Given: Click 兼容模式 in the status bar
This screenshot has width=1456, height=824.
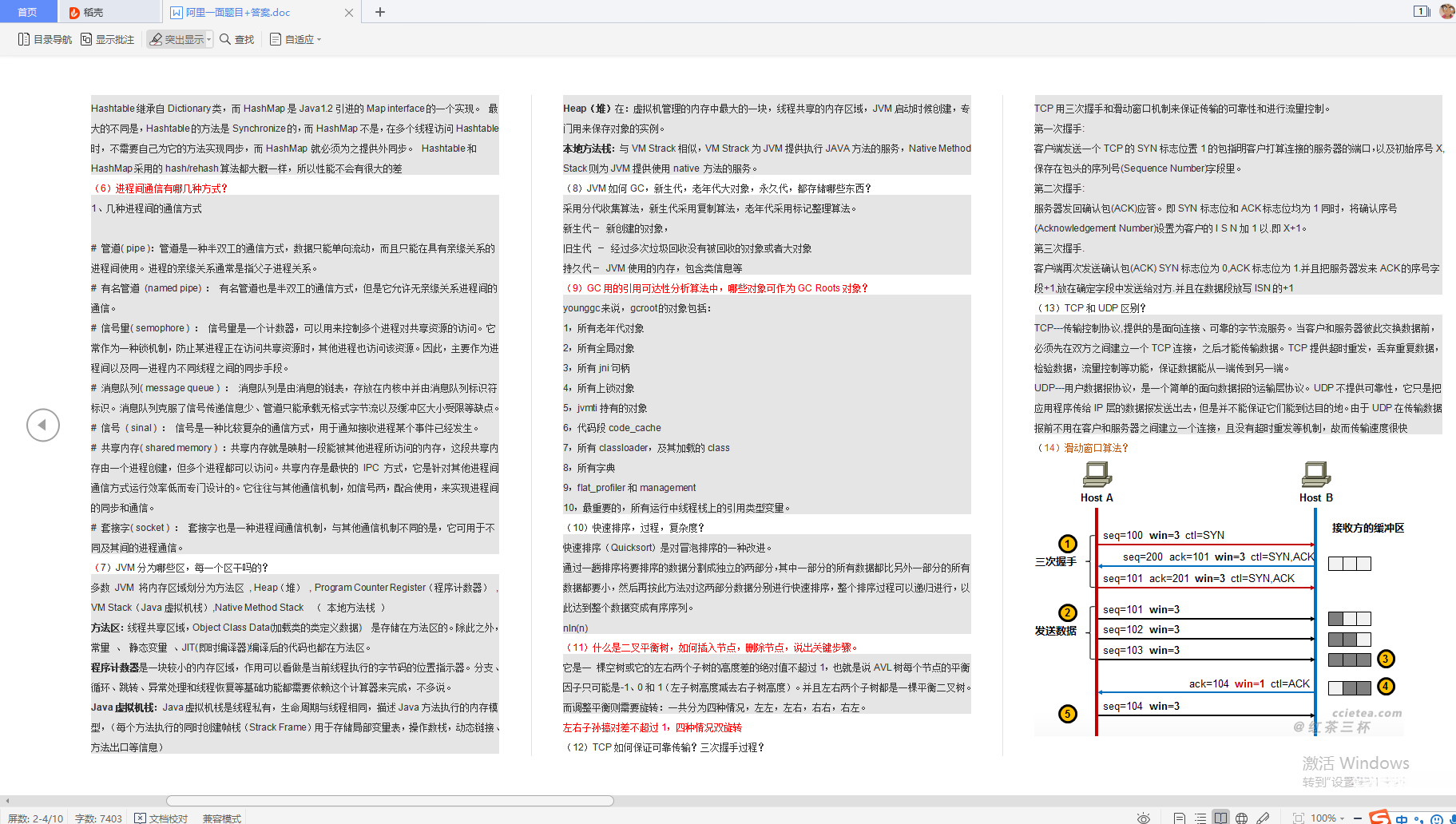Looking at the screenshot, I should tap(221, 818).
